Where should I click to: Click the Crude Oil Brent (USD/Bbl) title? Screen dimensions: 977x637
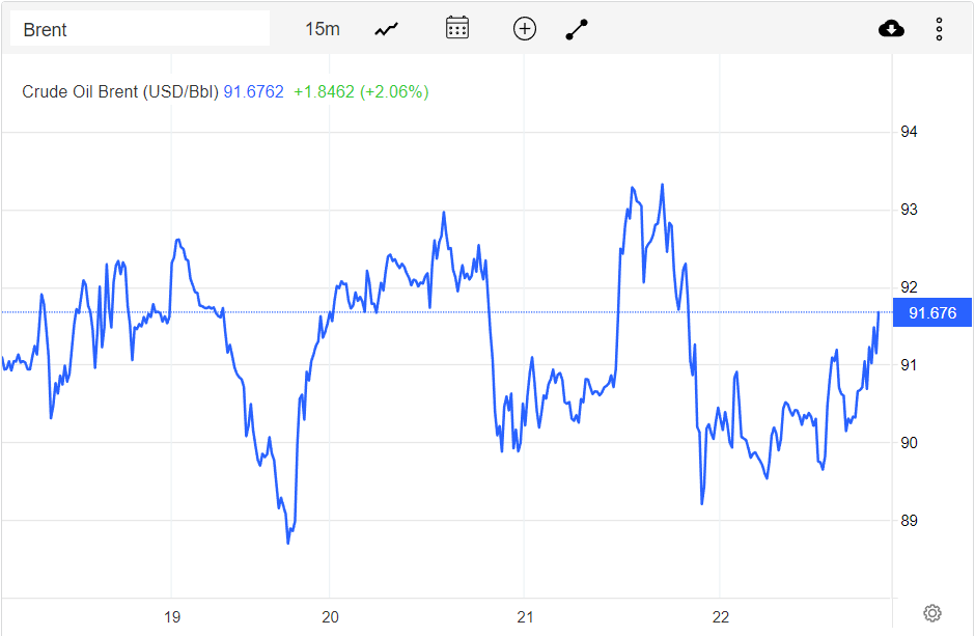coord(120,92)
